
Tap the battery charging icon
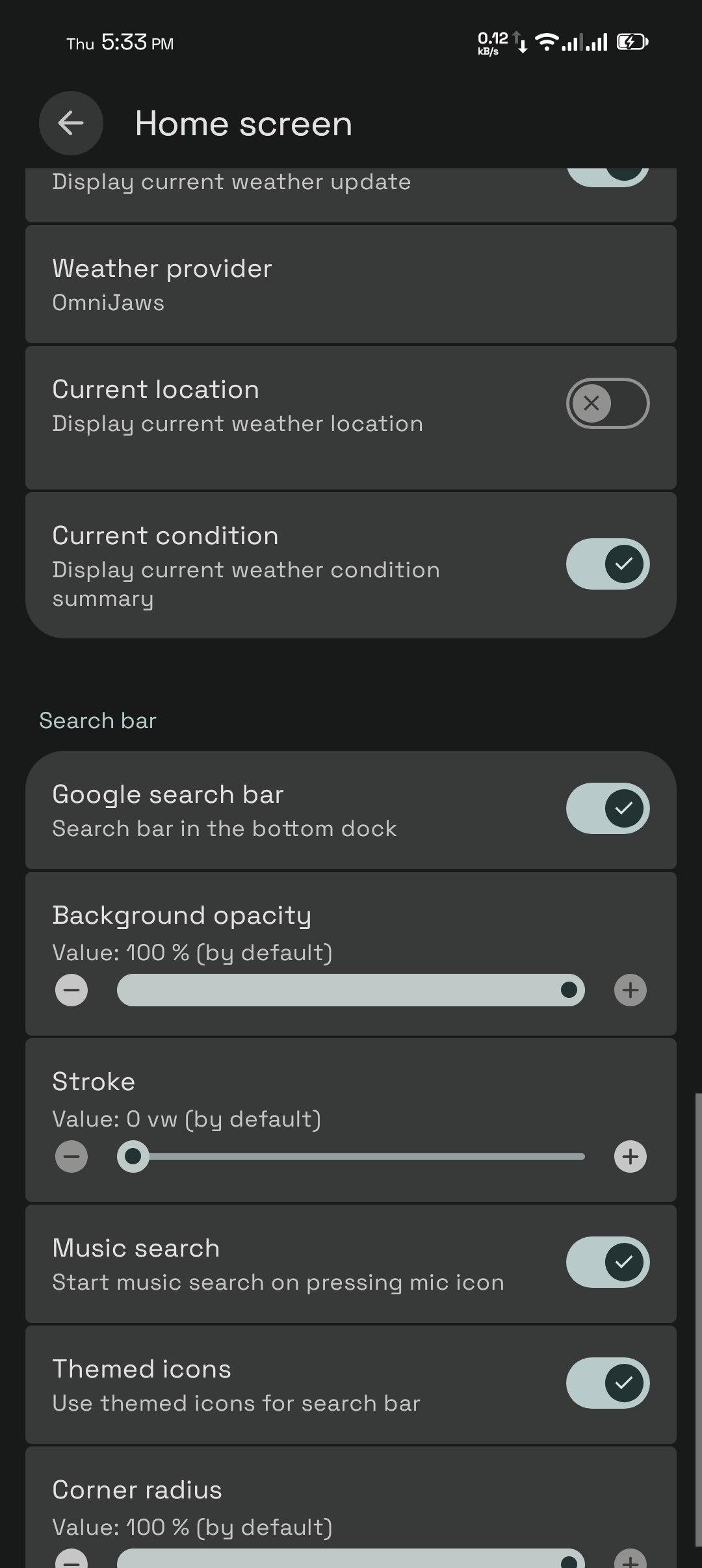click(x=632, y=43)
